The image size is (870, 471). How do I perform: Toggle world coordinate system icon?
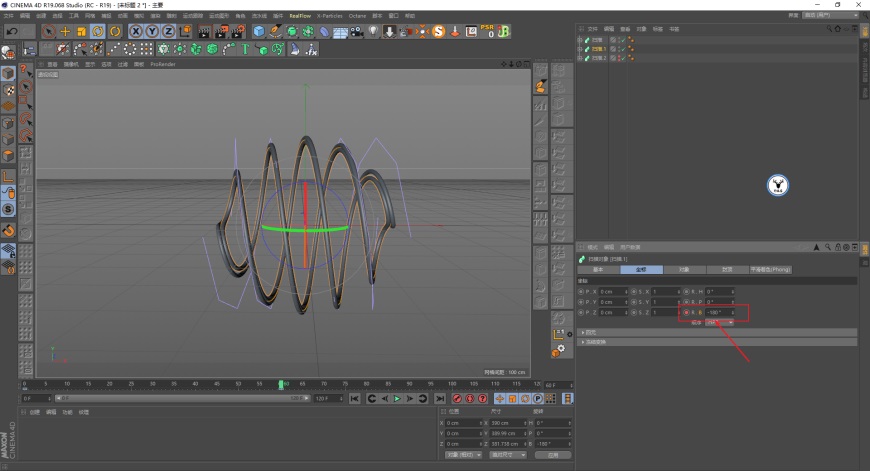coord(185,32)
